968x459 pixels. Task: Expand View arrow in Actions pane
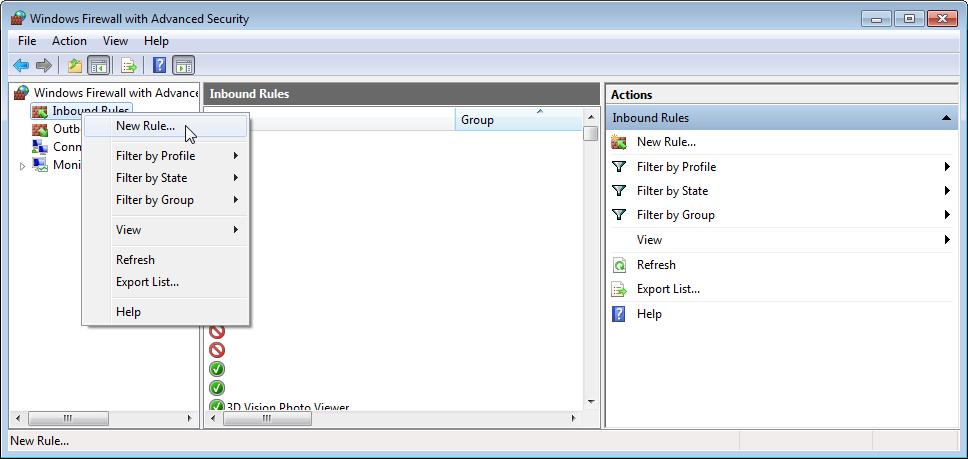(947, 239)
